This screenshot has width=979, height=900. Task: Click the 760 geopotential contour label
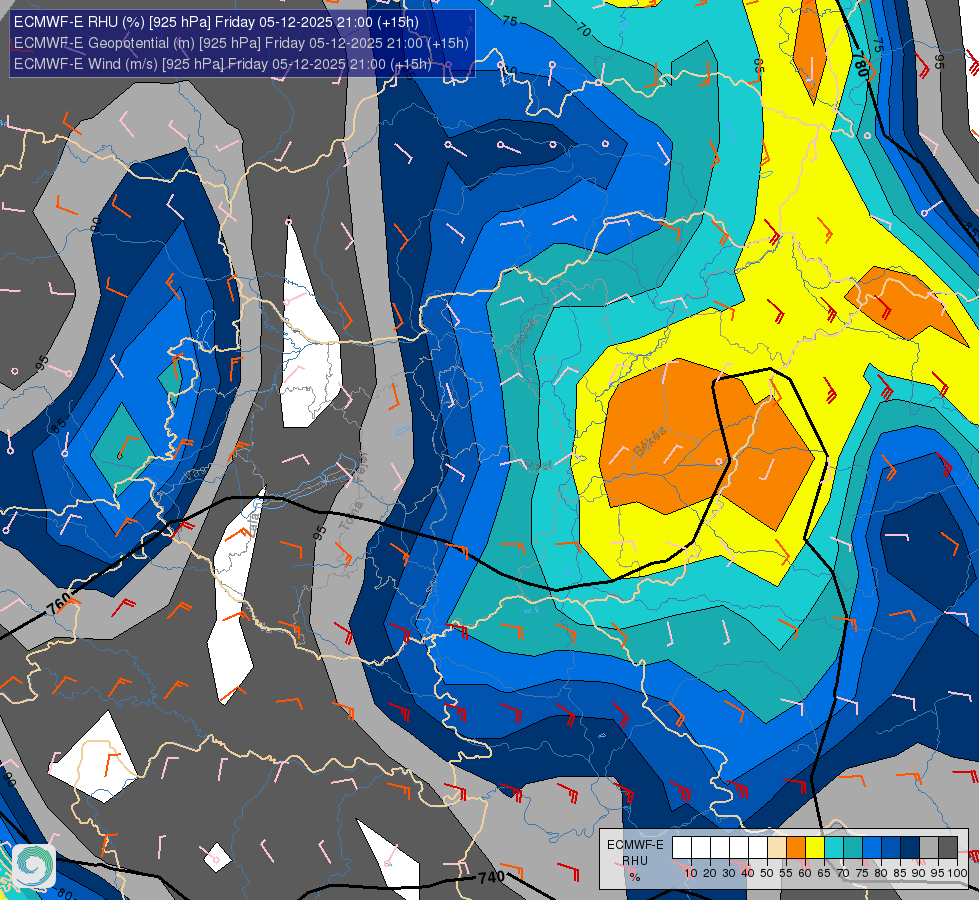point(59,605)
